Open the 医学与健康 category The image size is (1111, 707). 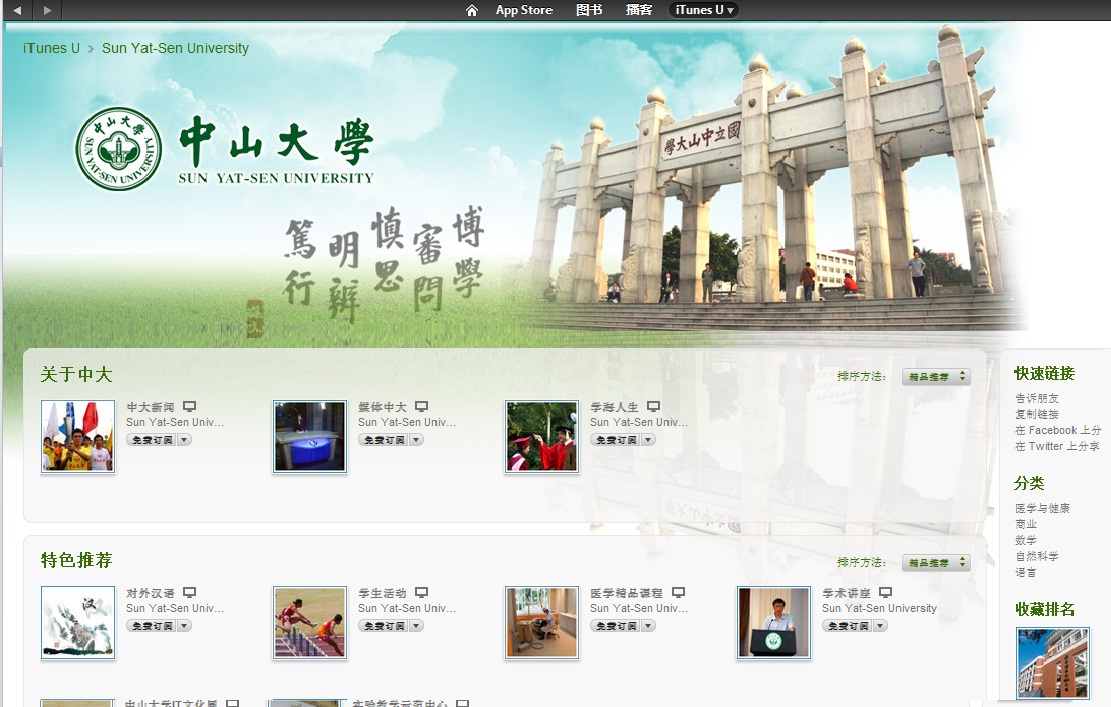(1042, 508)
